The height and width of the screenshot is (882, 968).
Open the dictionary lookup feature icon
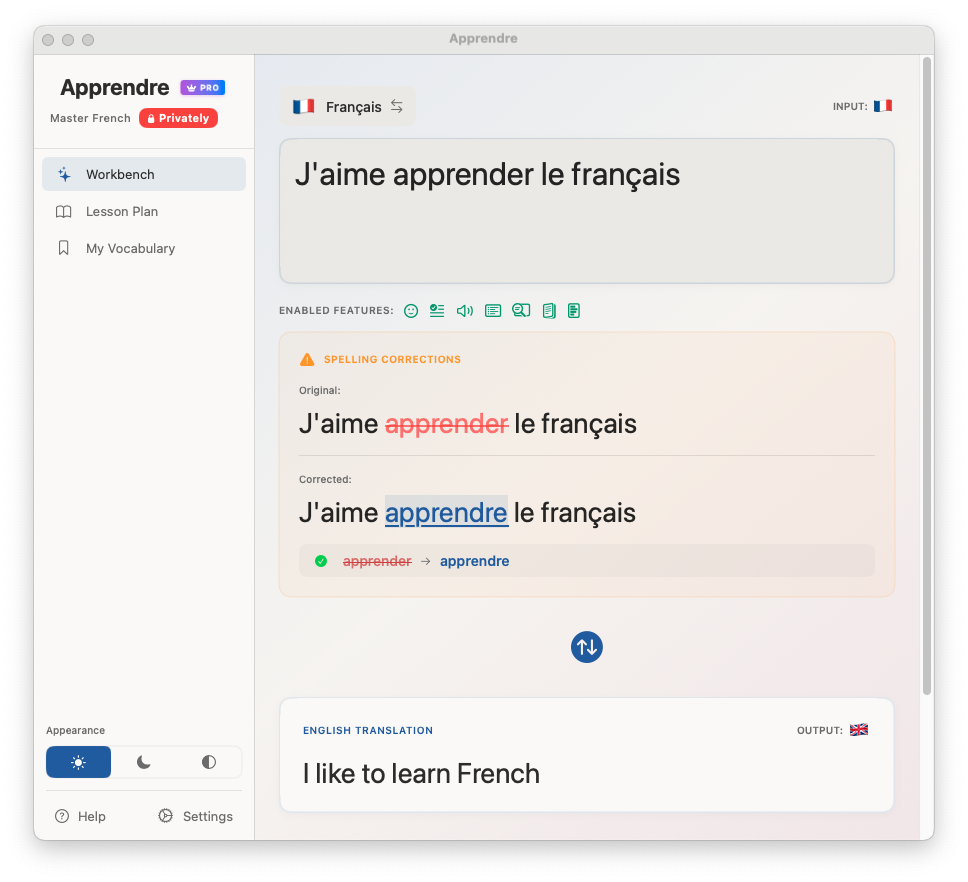click(x=520, y=310)
